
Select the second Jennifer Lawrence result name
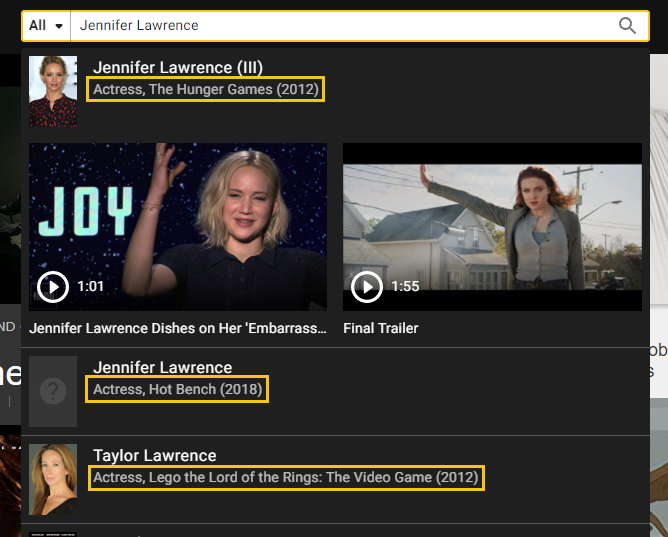163,368
